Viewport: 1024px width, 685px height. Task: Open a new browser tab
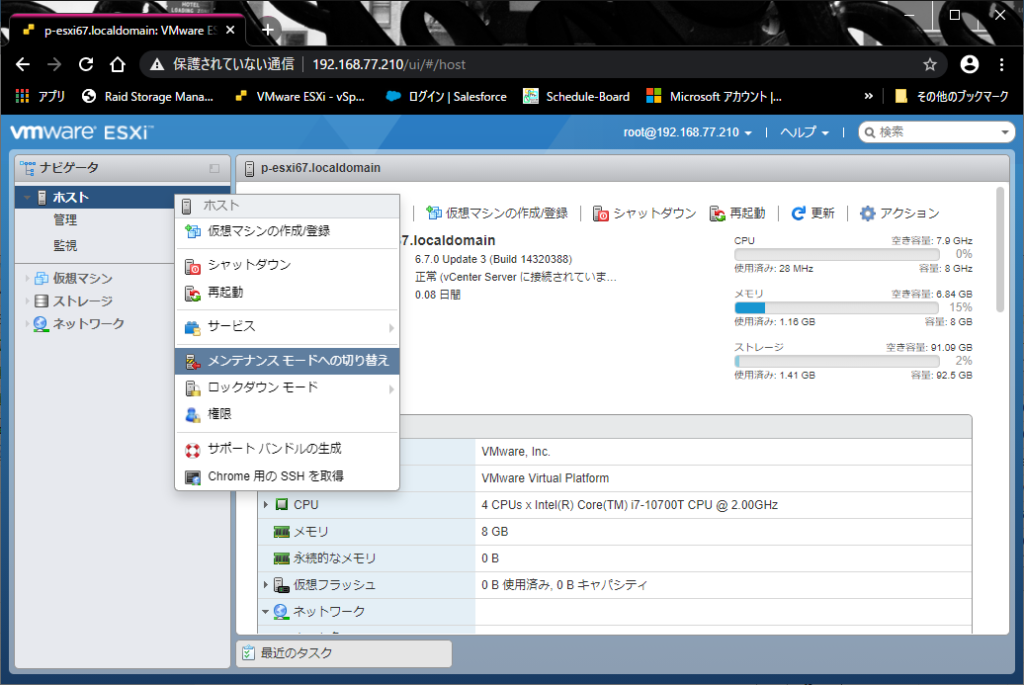pyautogui.click(x=268, y=30)
